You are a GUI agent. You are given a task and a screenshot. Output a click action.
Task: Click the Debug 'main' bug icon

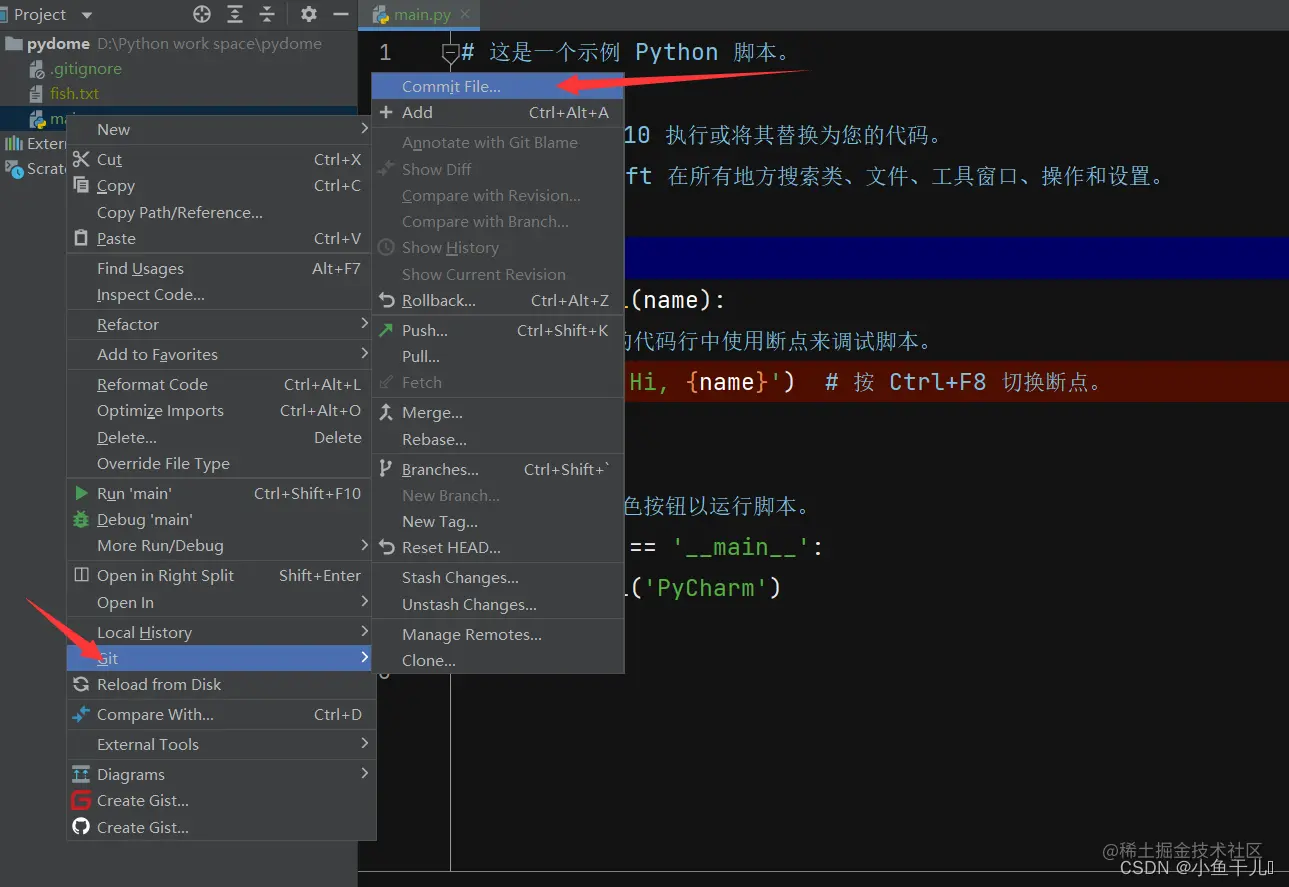[x=81, y=519]
